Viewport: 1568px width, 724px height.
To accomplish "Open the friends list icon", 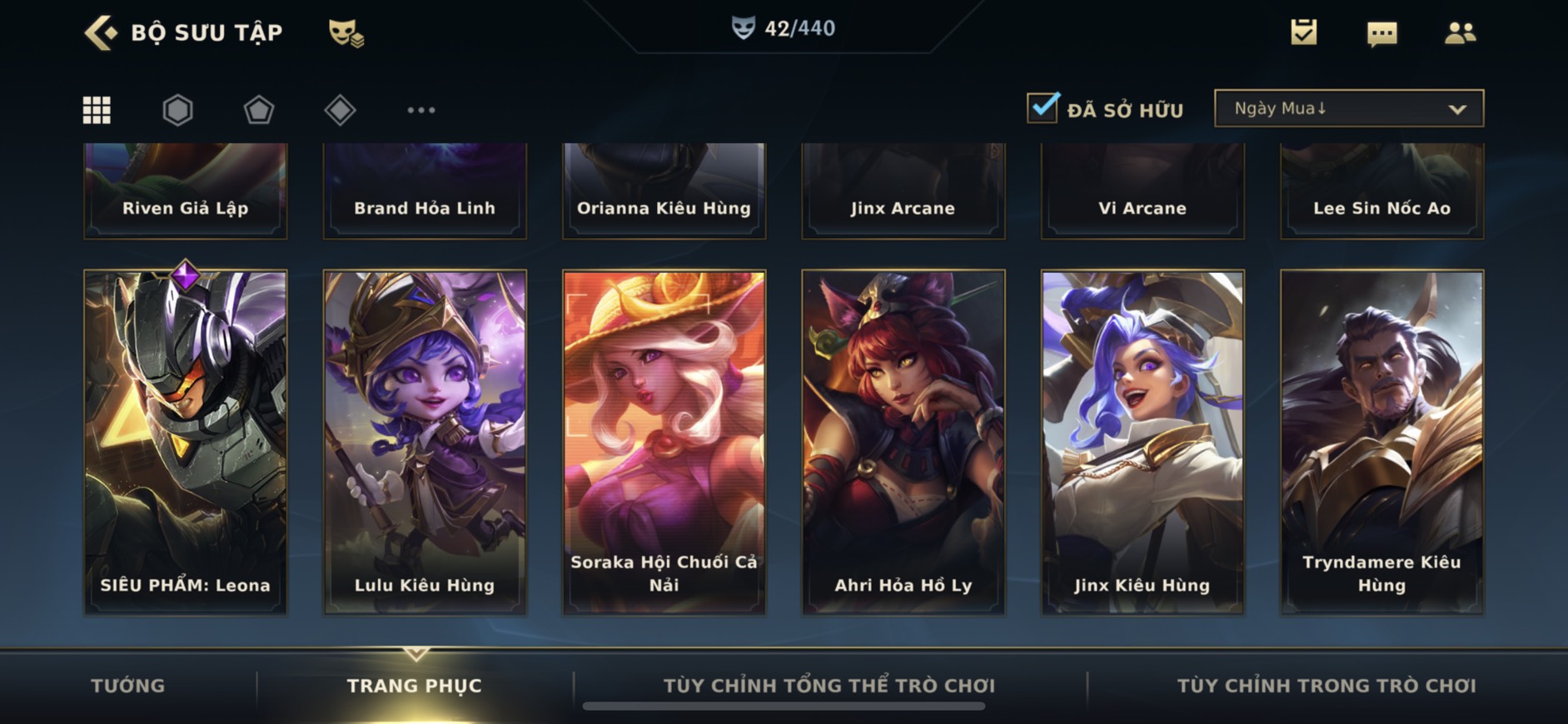I will 1460,32.
